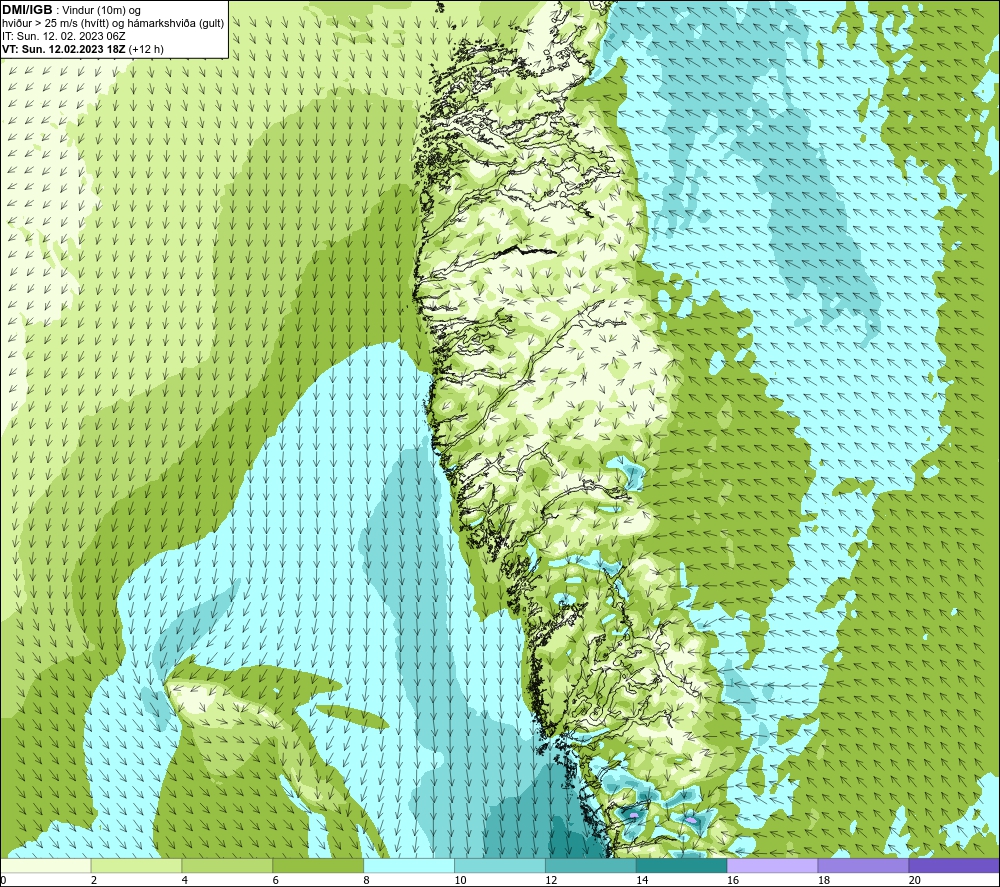Click the 8–10 m/s light cyan swatch
The image size is (1000, 887).
[x=409, y=866]
